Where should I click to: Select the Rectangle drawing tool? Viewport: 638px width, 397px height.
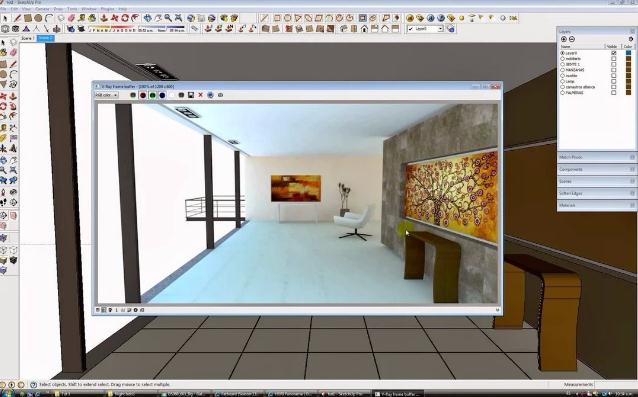tap(28, 18)
